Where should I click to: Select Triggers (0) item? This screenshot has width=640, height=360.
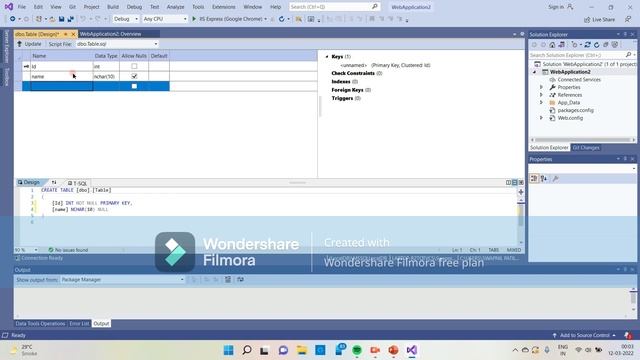[x=346, y=98]
